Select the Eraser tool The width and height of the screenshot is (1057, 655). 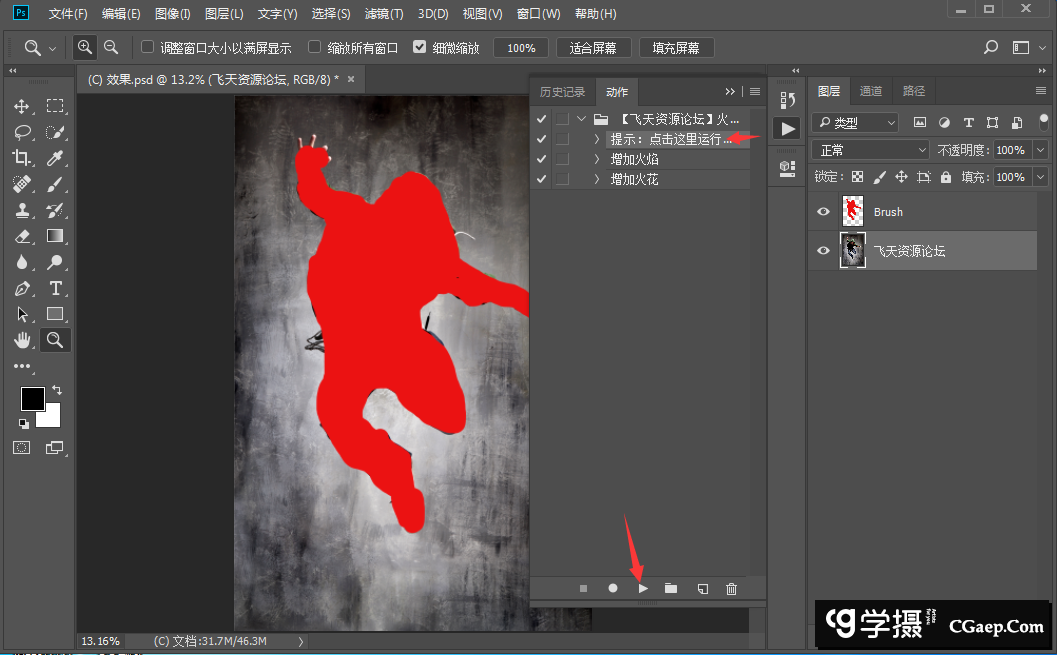[22, 236]
